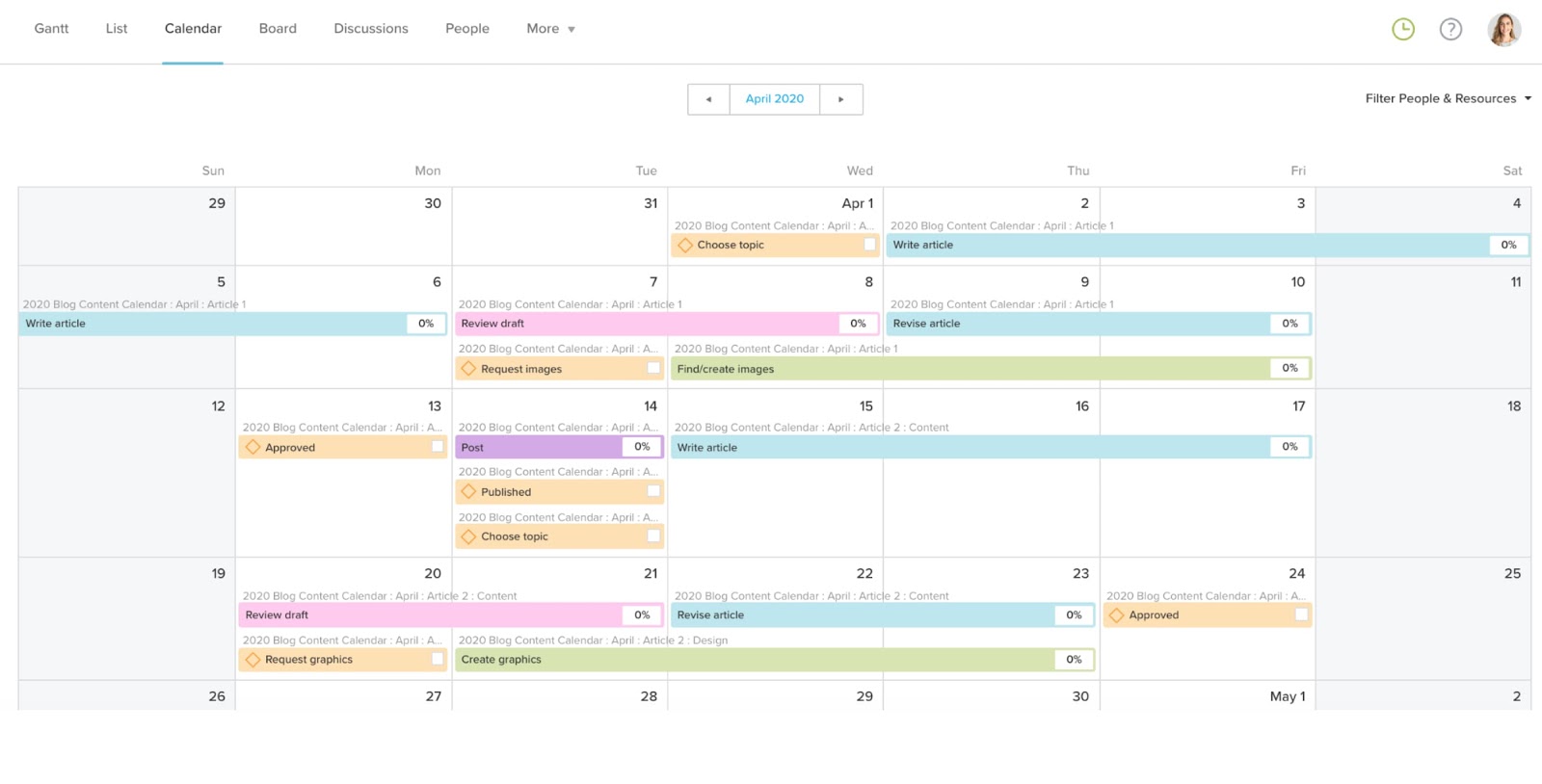Switch to the Gantt tab
The image size is (1542, 784).
(x=51, y=29)
